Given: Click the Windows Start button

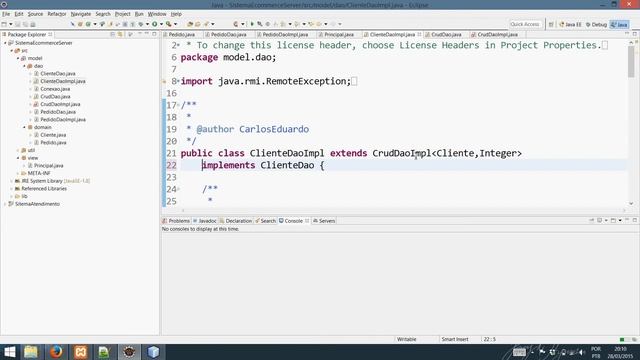Looking at the screenshot, I should pyautogui.click(x=9, y=352).
